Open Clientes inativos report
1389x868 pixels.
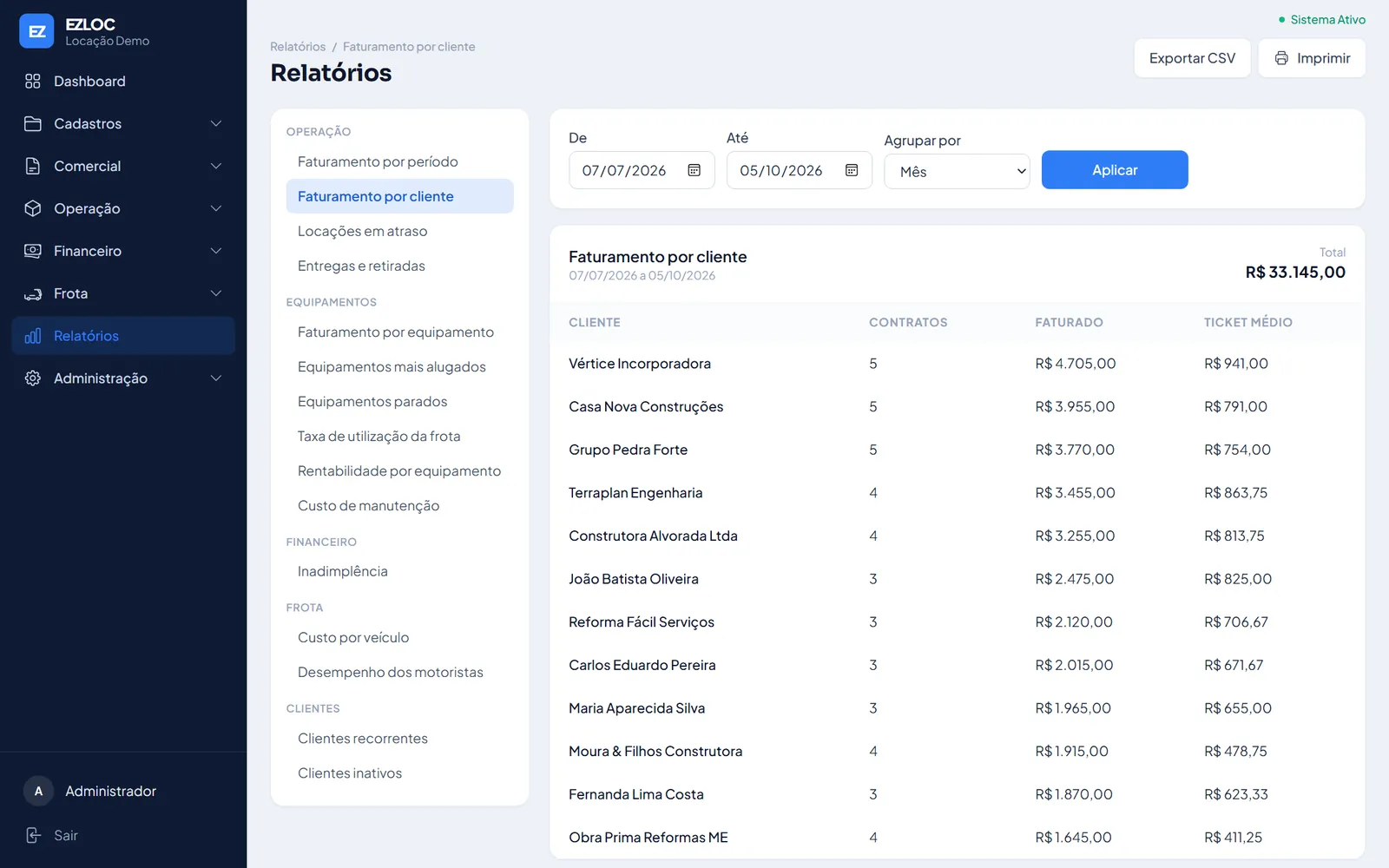click(x=399, y=773)
